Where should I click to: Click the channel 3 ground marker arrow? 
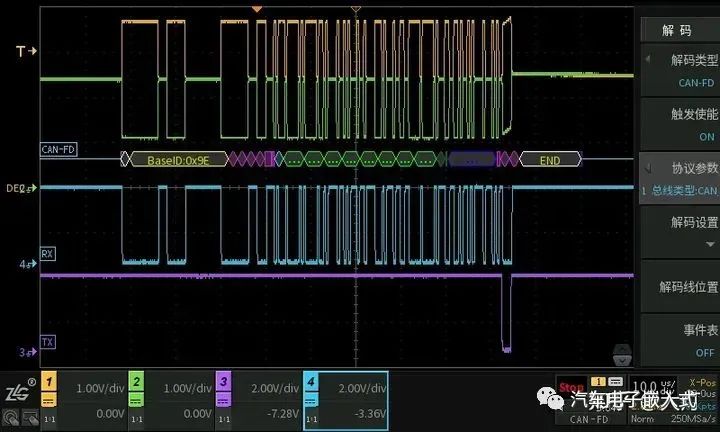pos(28,353)
